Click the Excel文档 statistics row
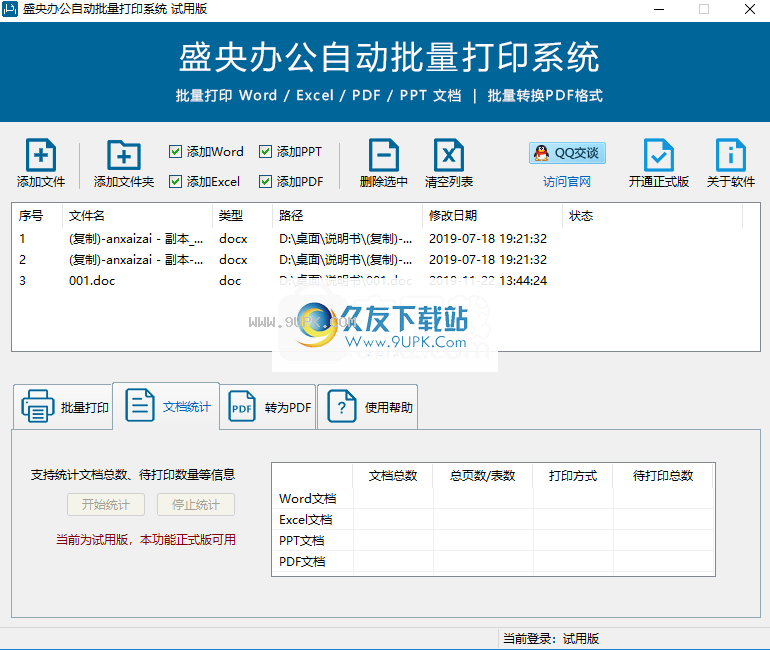This screenshot has width=770, height=650. tap(493, 519)
